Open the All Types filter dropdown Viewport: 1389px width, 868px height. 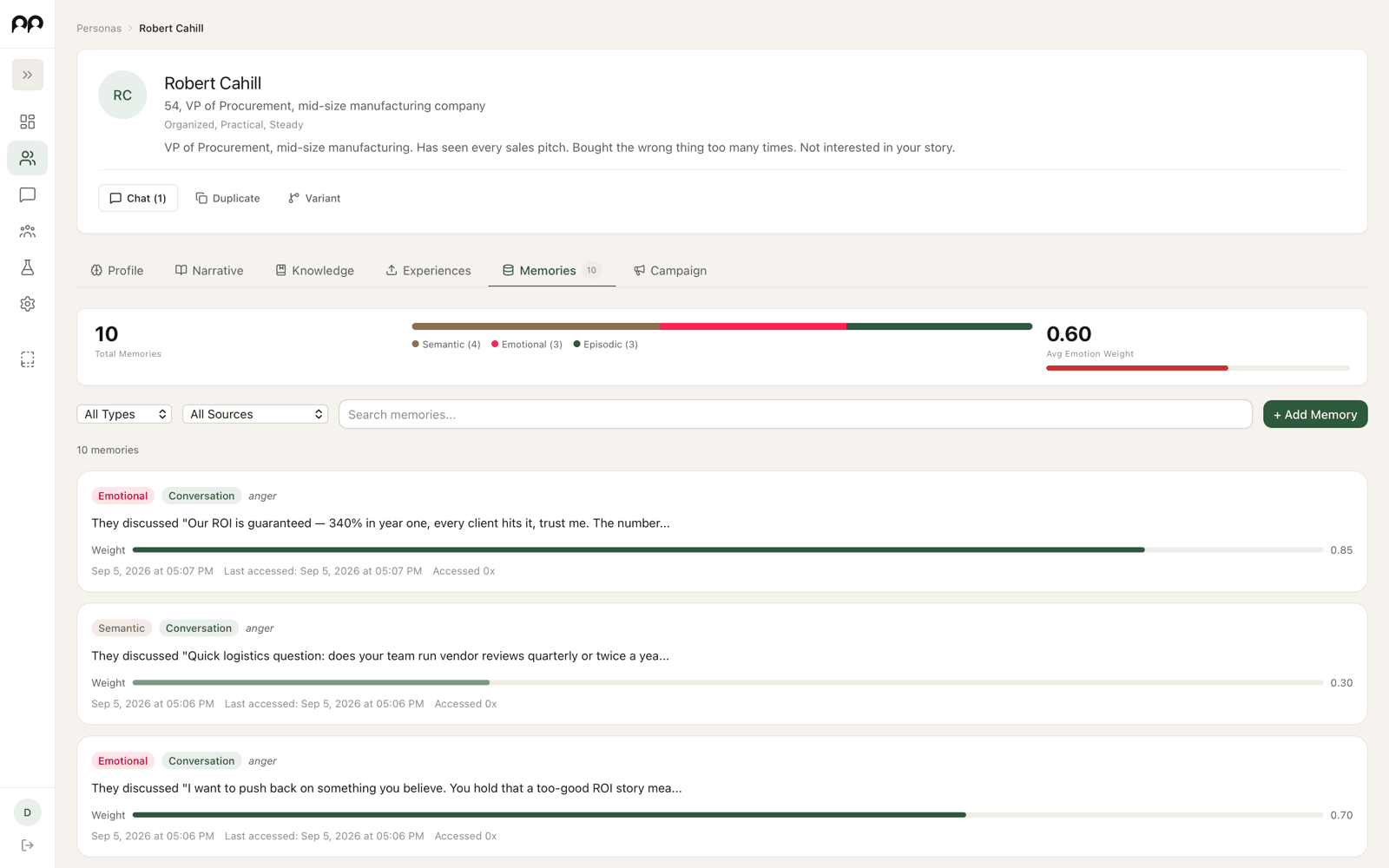tap(124, 414)
